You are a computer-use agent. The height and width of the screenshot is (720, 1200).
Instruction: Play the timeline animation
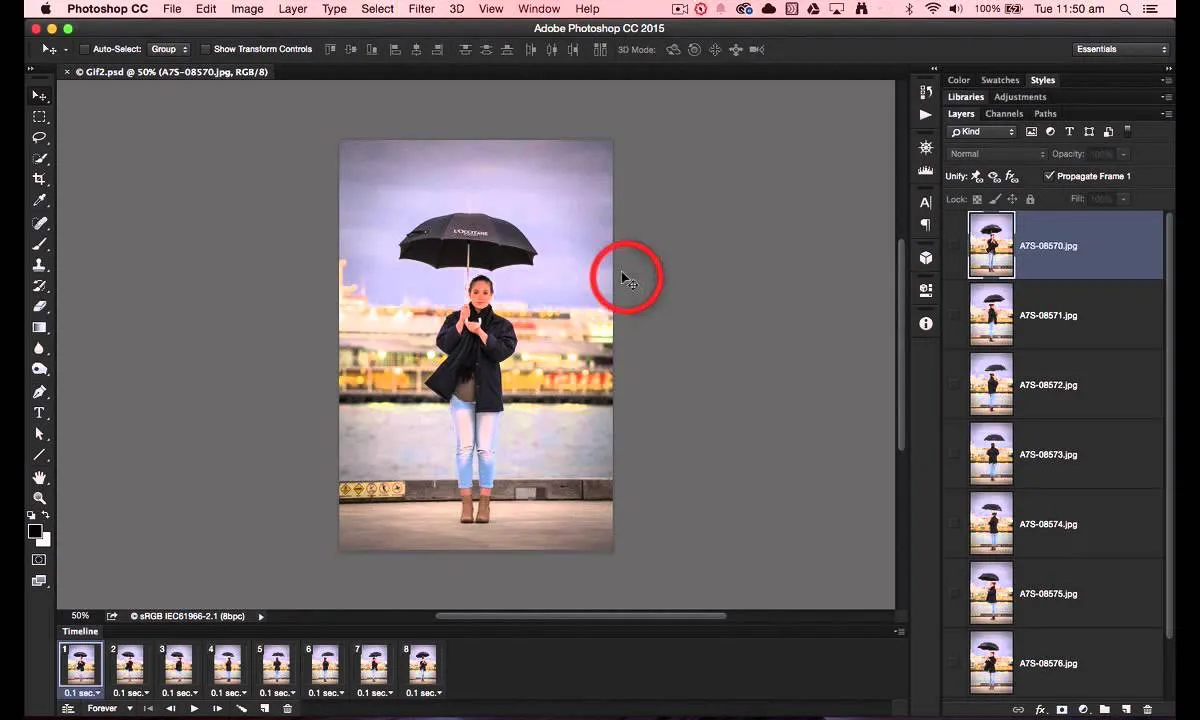pos(194,708)
